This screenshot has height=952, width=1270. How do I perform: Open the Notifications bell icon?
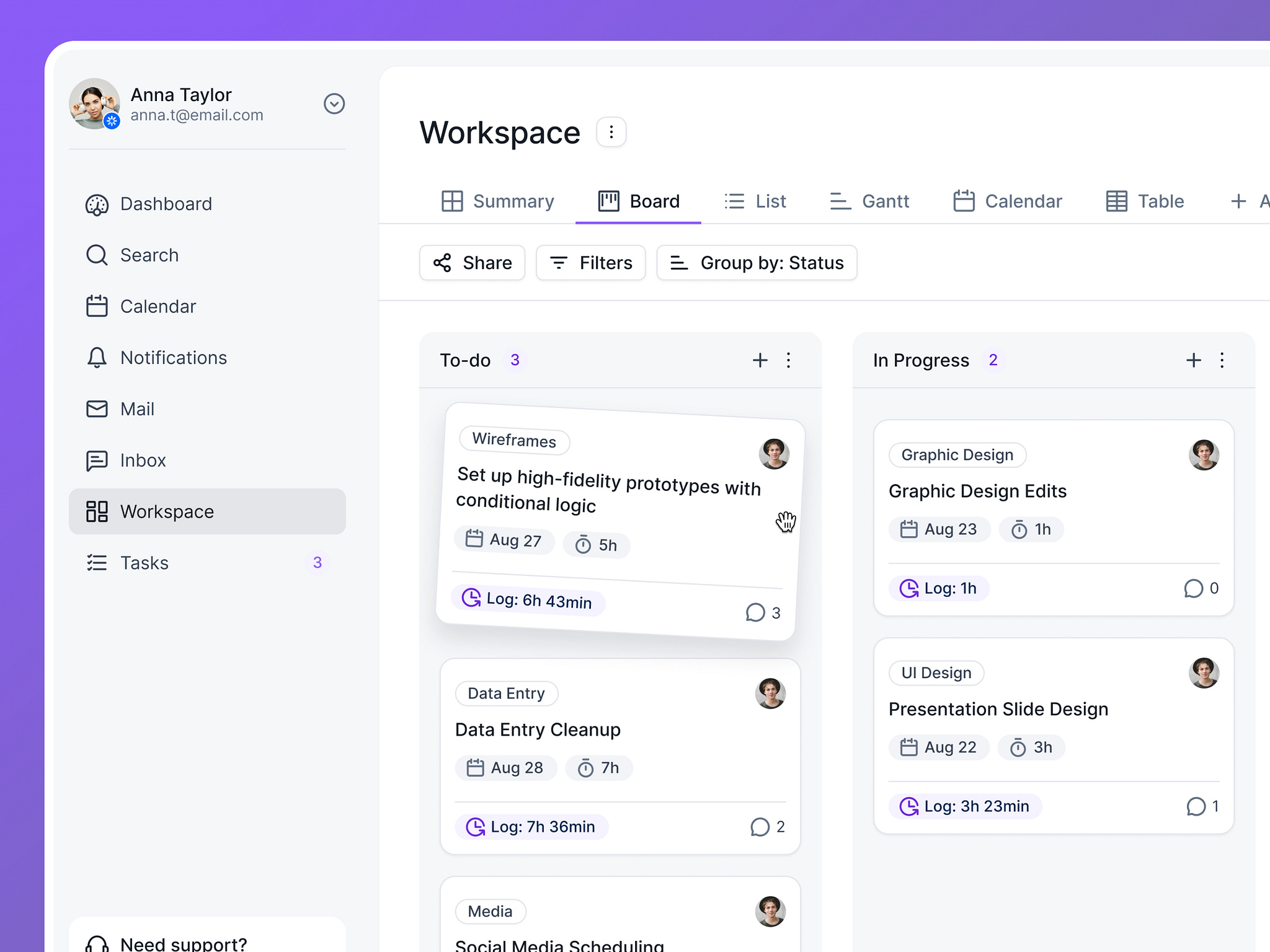coord(97,358)
